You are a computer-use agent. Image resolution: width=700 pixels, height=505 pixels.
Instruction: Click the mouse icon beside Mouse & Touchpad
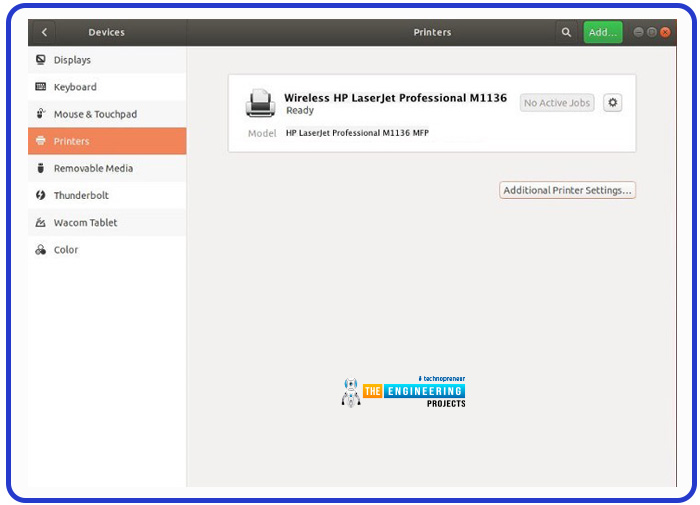coord(41,113)
